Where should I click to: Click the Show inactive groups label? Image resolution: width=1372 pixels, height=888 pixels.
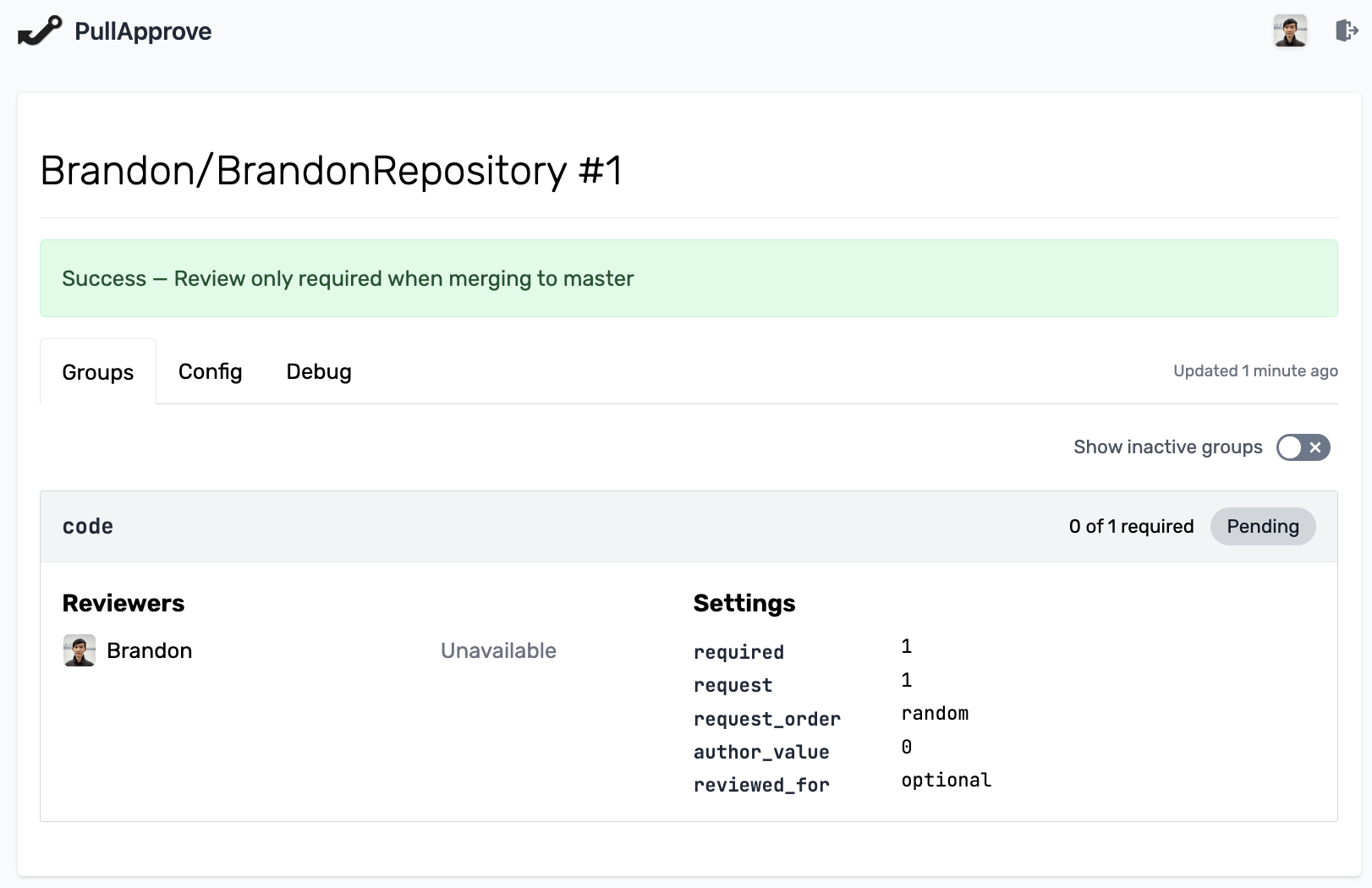(x=1167, y=447)
